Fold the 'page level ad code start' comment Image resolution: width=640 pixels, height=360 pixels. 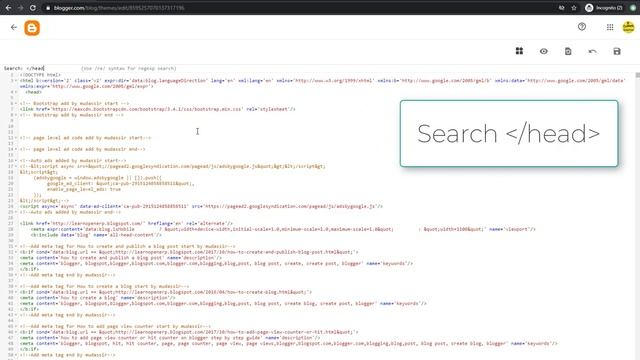click(x=16, y=138)
